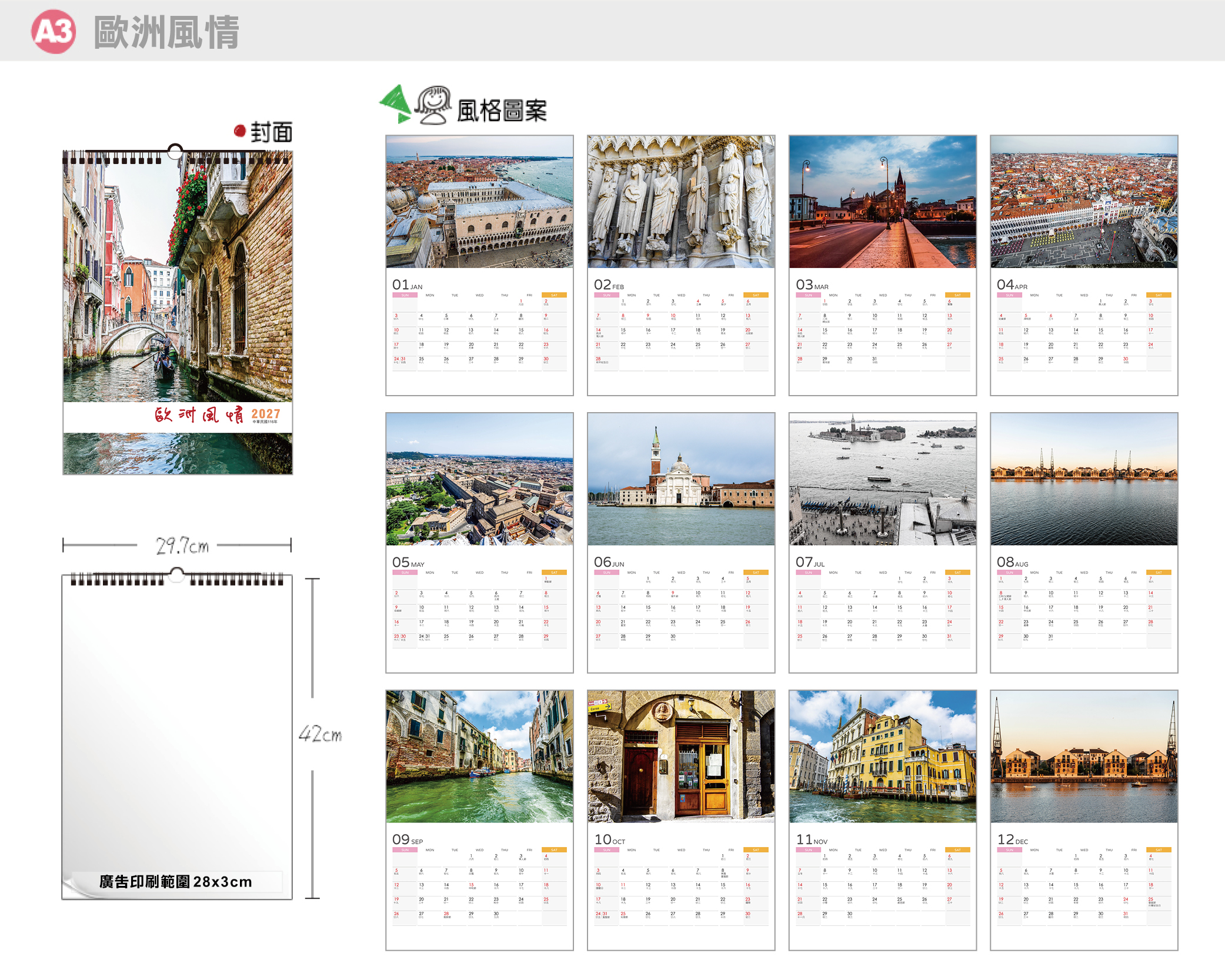This screenshot has width=1225, height=980.
Task: Select the 03 MAR bridge sunset page
Action: [x=883, y=265]
